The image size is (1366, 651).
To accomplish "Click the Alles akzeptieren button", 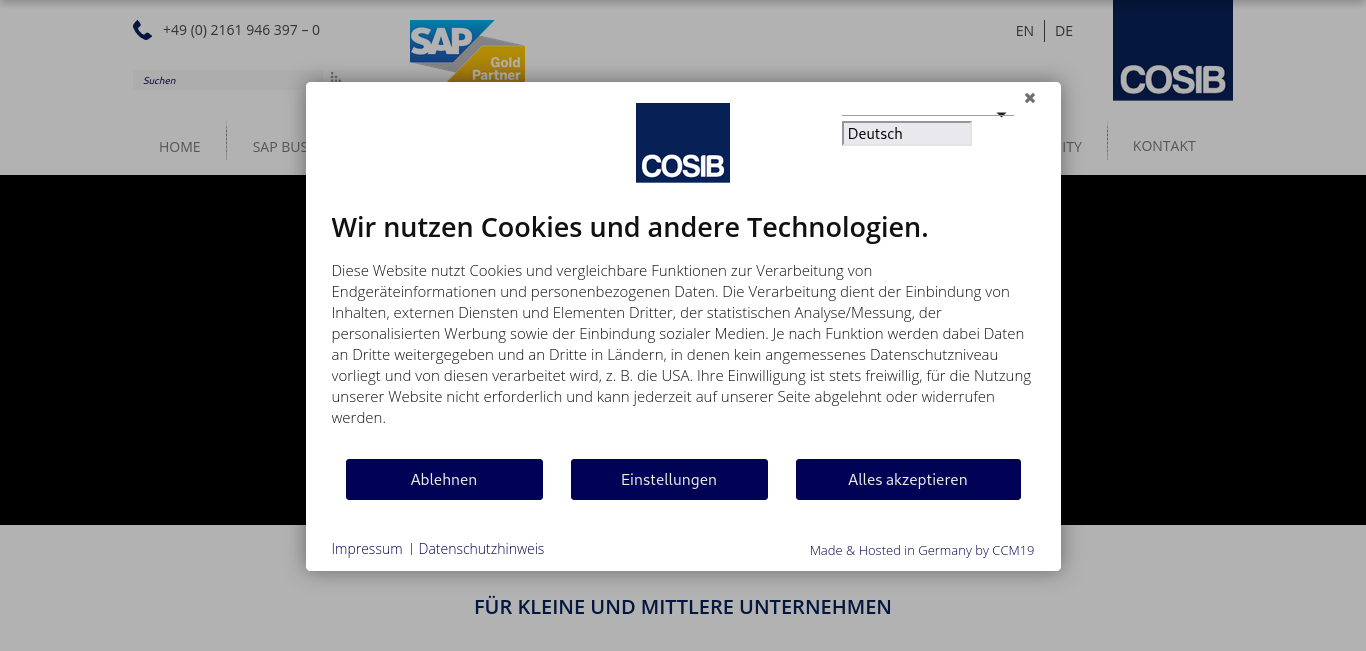I will point(908,480).
